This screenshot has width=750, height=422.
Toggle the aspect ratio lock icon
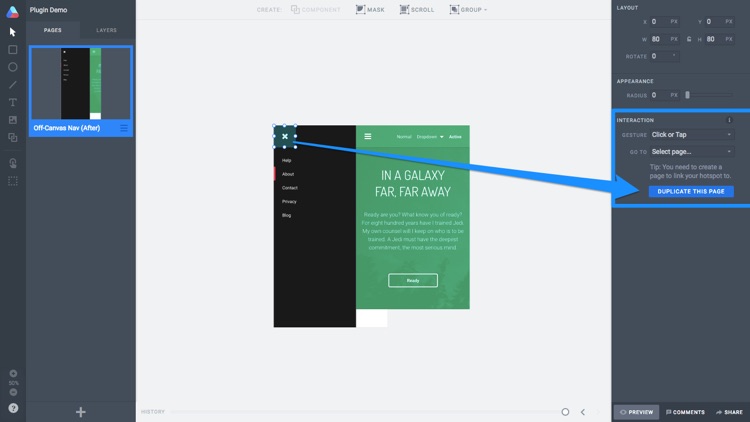point(689,39)
